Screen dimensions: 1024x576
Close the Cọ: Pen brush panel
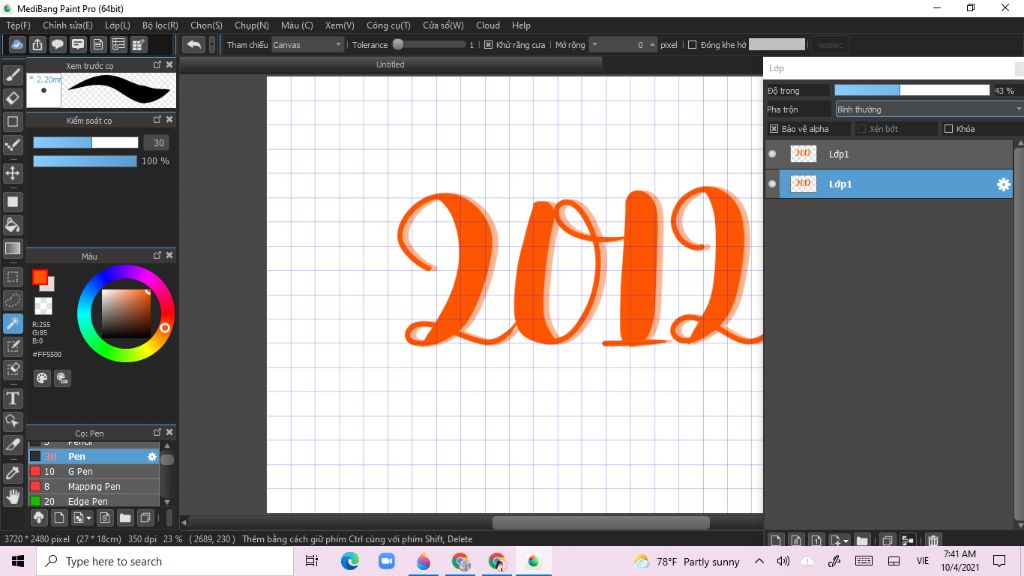coord(169,432)
